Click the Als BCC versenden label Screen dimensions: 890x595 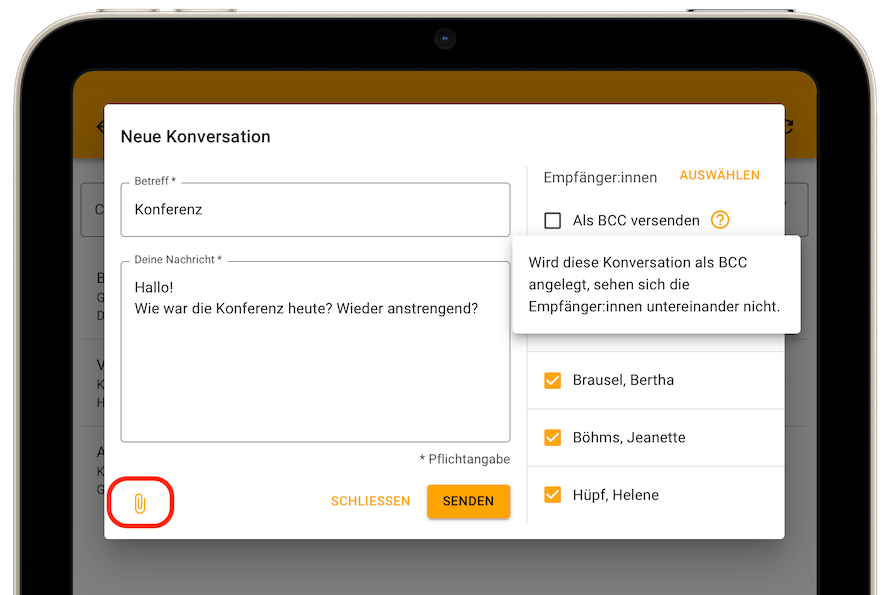[x=636, y=220]
